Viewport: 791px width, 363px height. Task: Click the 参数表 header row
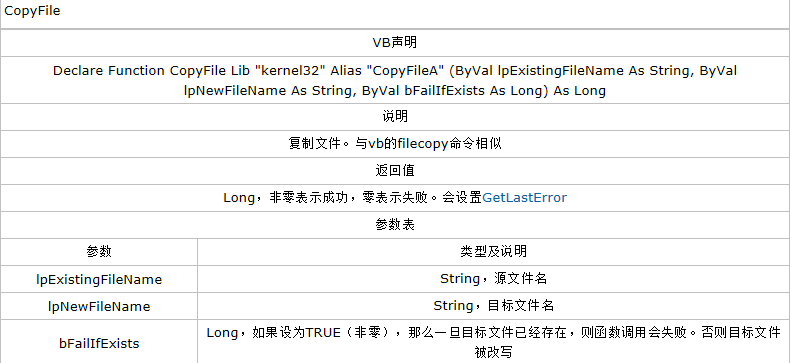395,225
